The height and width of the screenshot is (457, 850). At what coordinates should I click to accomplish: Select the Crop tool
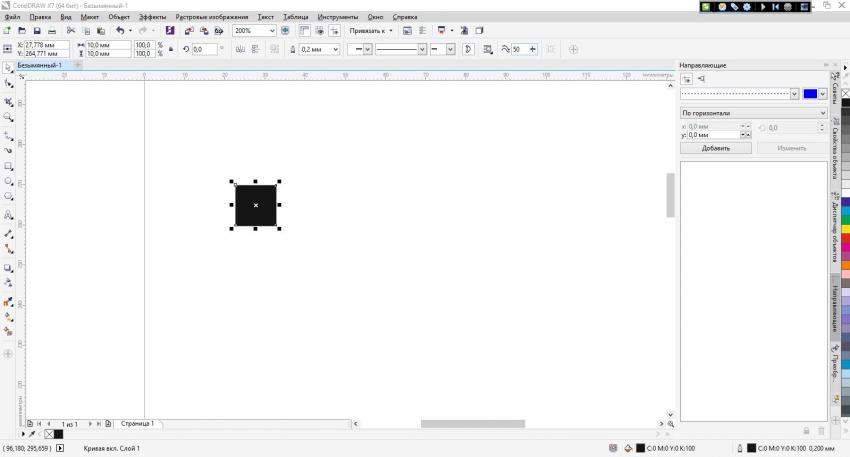(9, 101)
